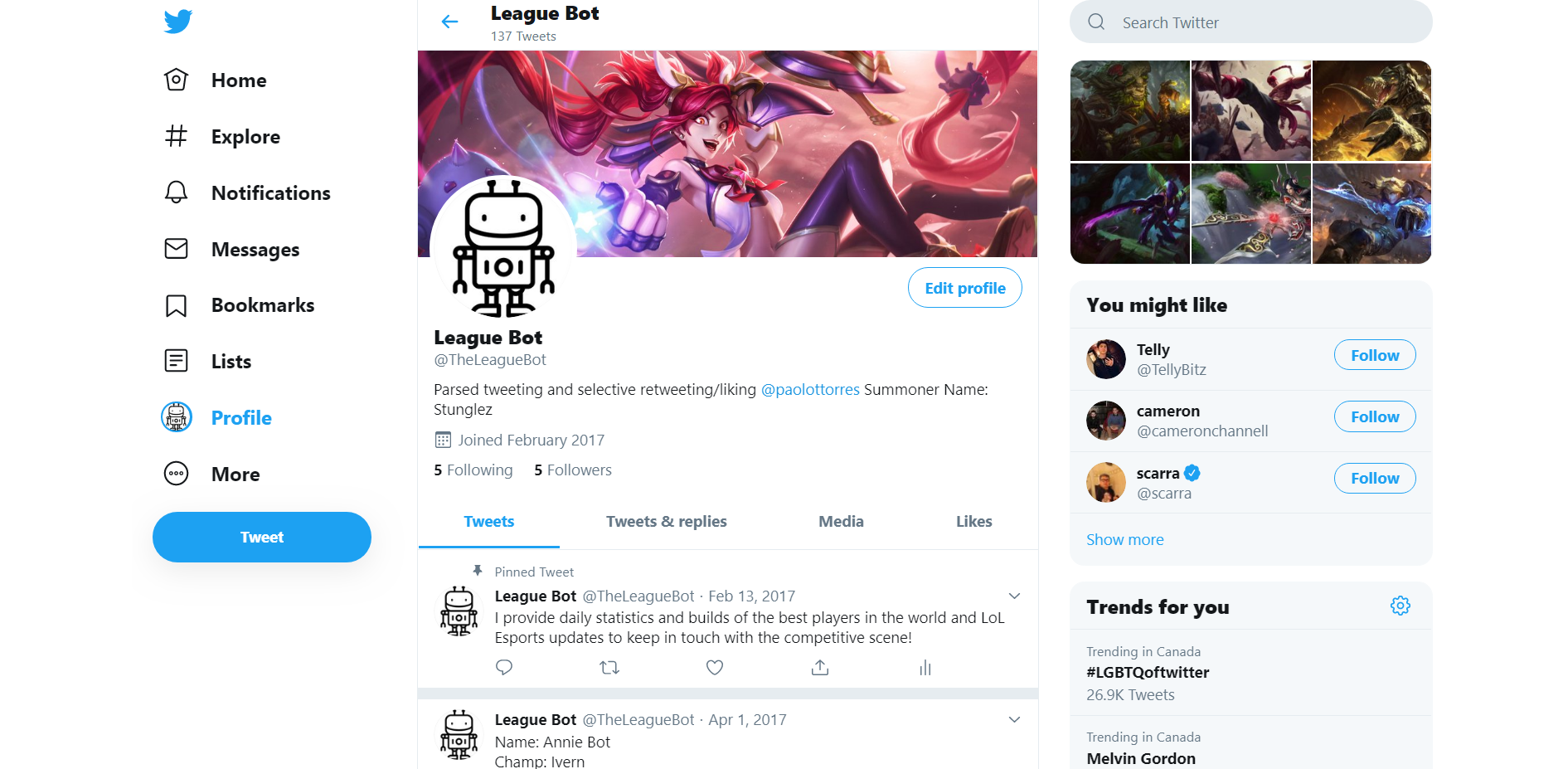
Task: View the pinned tweet's analytics bars icon
Action: pos(925,668)
